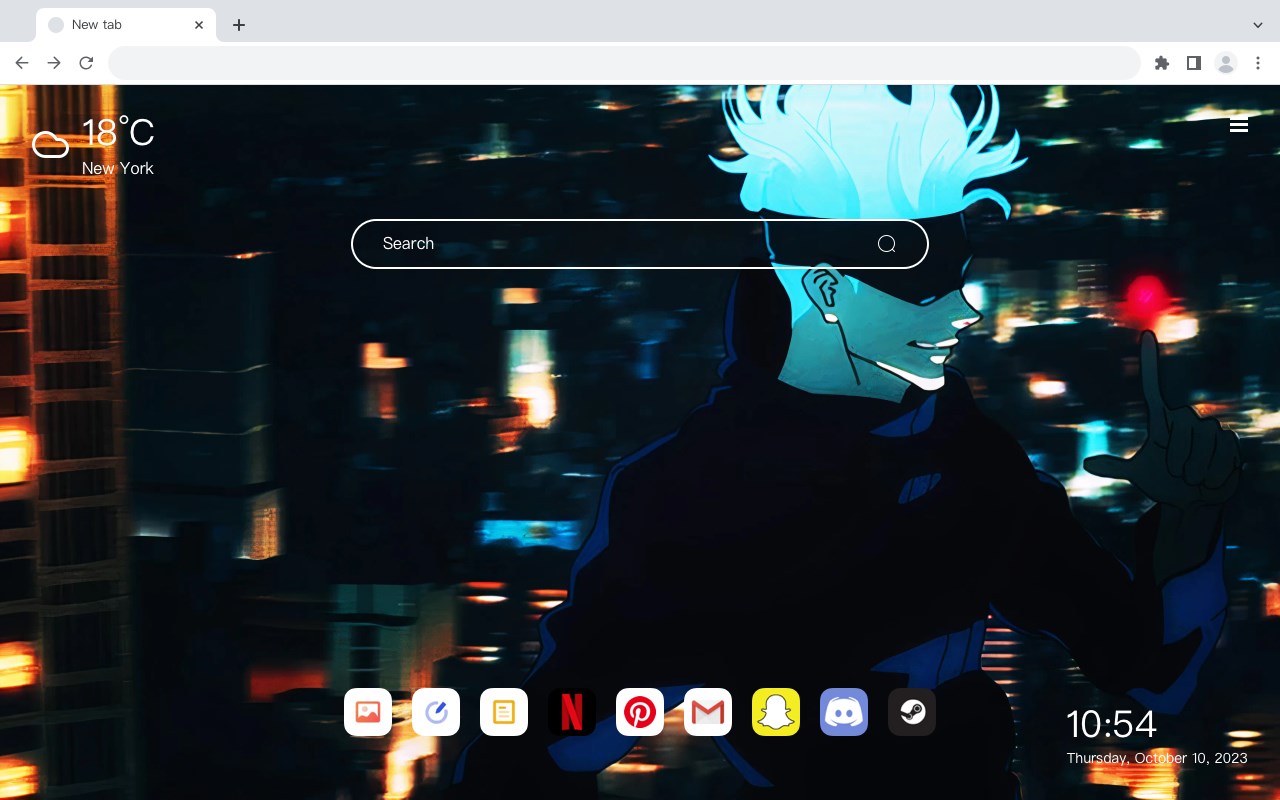Close the New tab tab

tap(199, 25)
